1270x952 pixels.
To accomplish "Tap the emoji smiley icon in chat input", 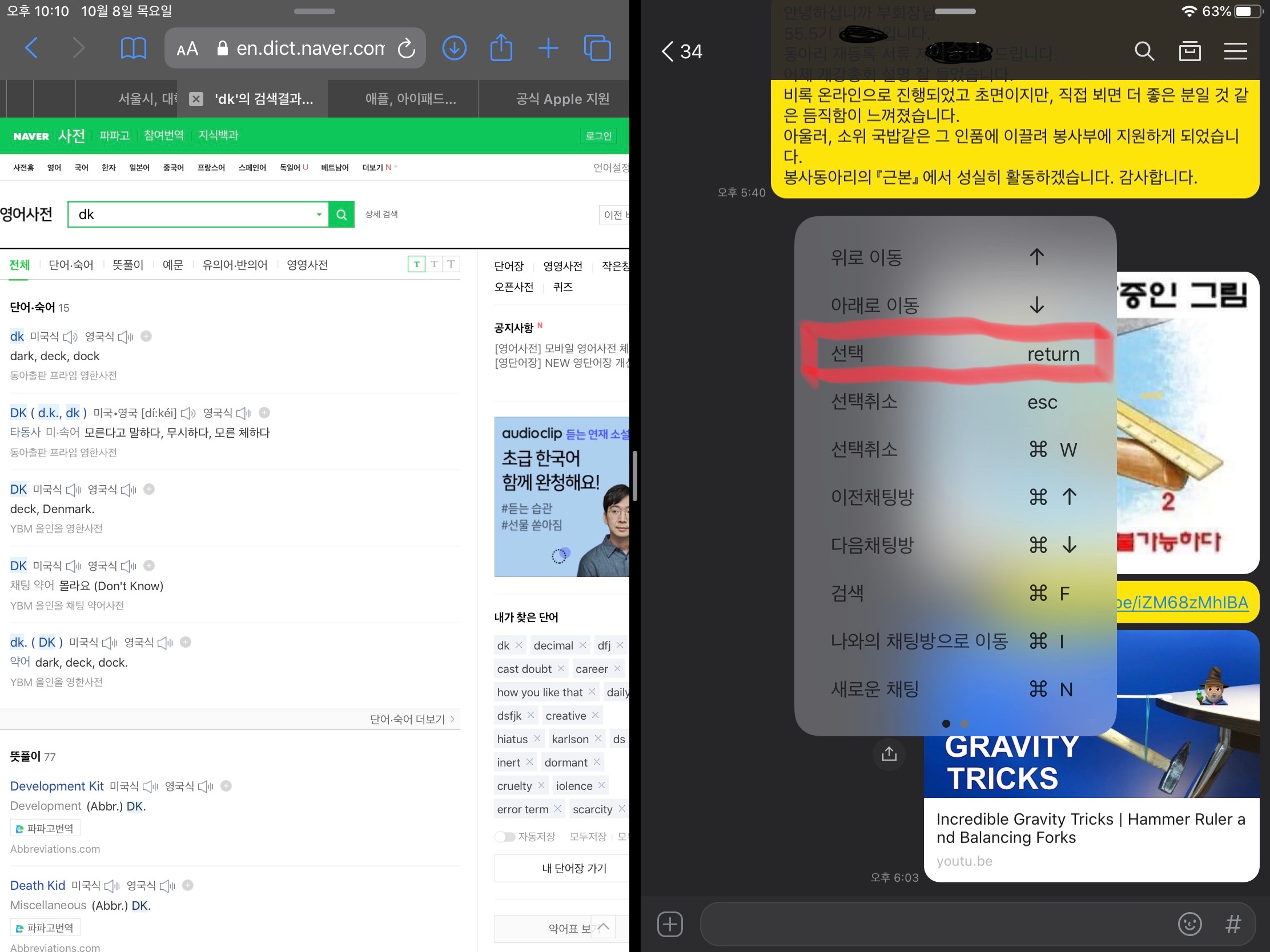I will click(1189, 924).
